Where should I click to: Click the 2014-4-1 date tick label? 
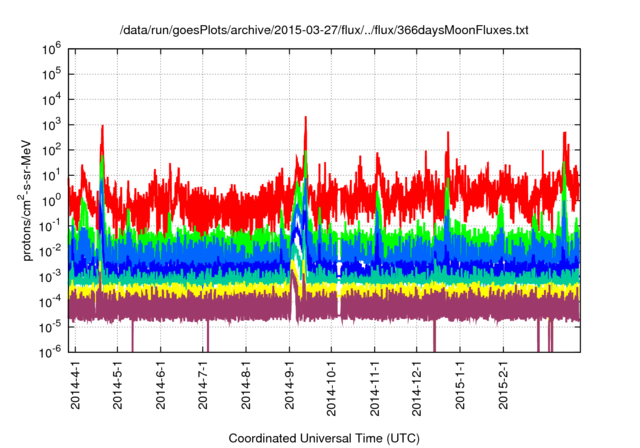point(76,384)
